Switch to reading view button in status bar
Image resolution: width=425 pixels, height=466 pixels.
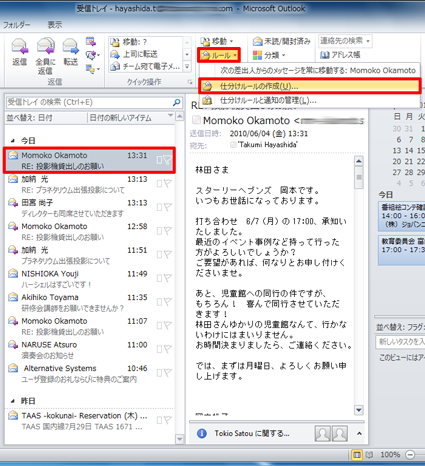tap(369, 455)
